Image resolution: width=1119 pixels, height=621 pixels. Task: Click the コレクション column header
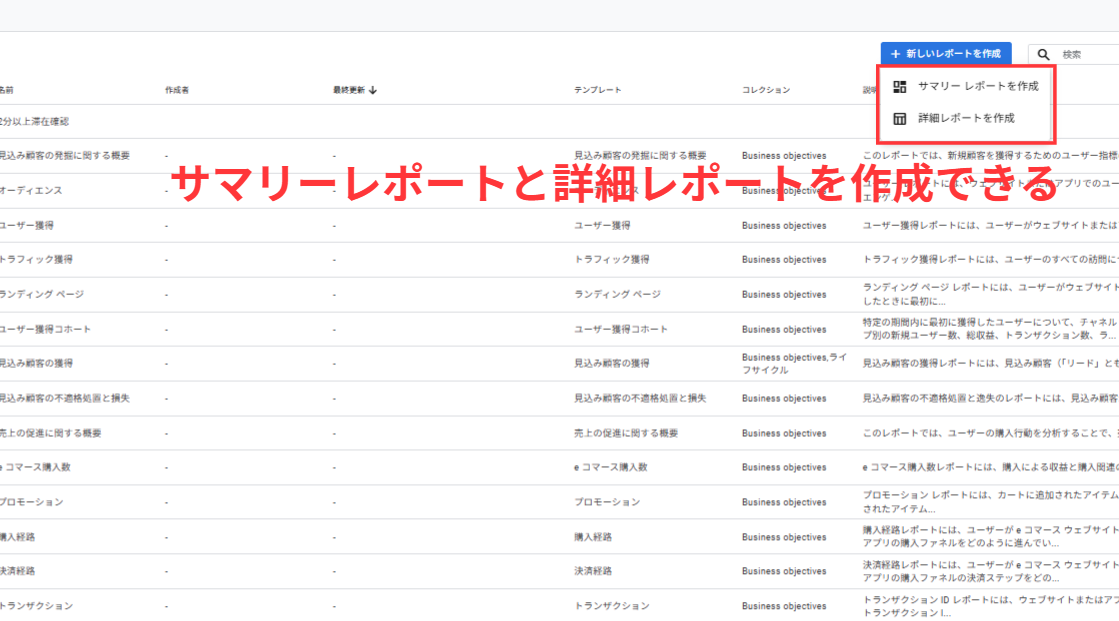(x=765, y=90)
